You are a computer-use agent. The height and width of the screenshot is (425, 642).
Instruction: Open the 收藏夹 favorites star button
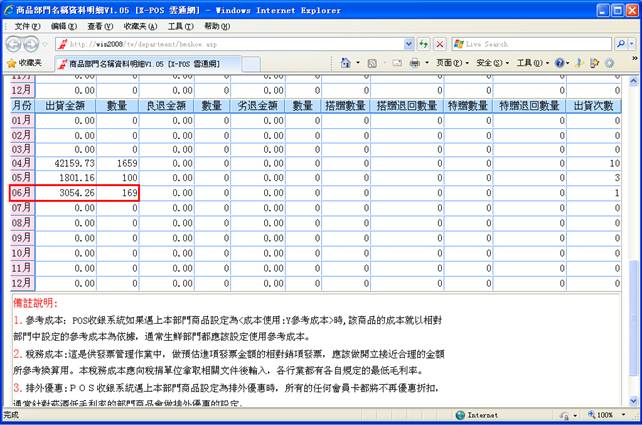[x=24, y=63]
